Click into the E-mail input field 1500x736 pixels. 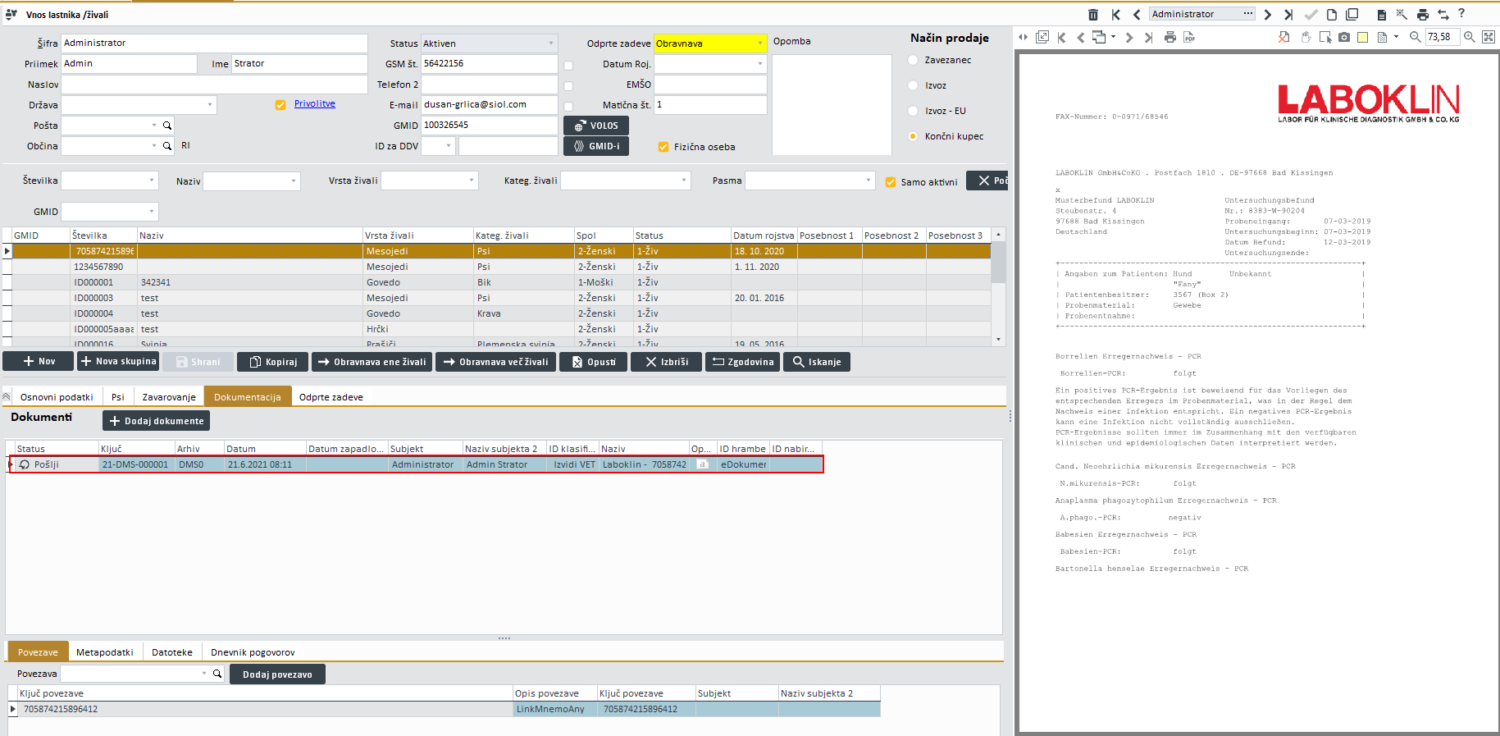pos(489,104)
